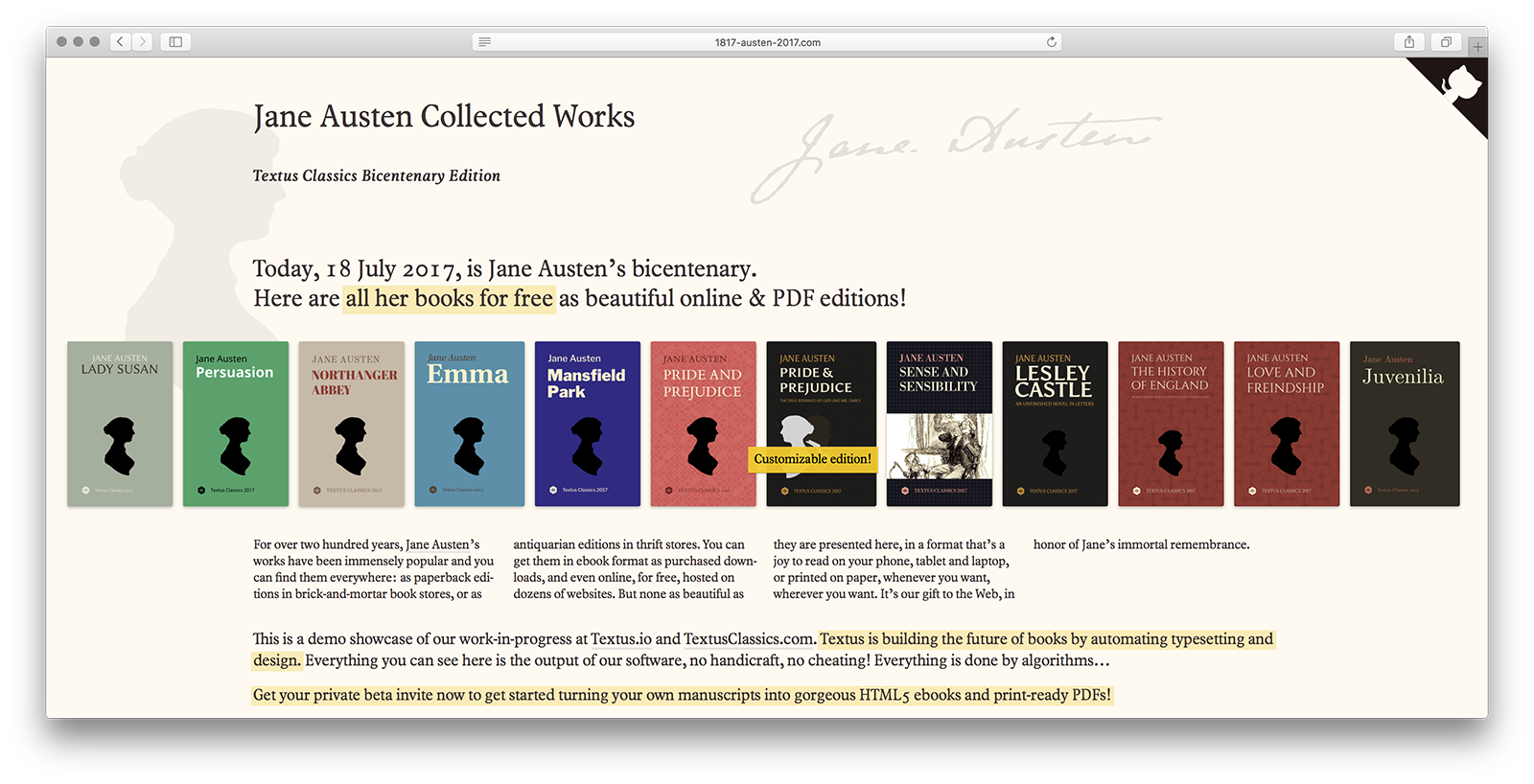Click the address bar showing 1817-austen-2017.com
The width and height of the screenshot is (1534, 784).
point(767,42)
